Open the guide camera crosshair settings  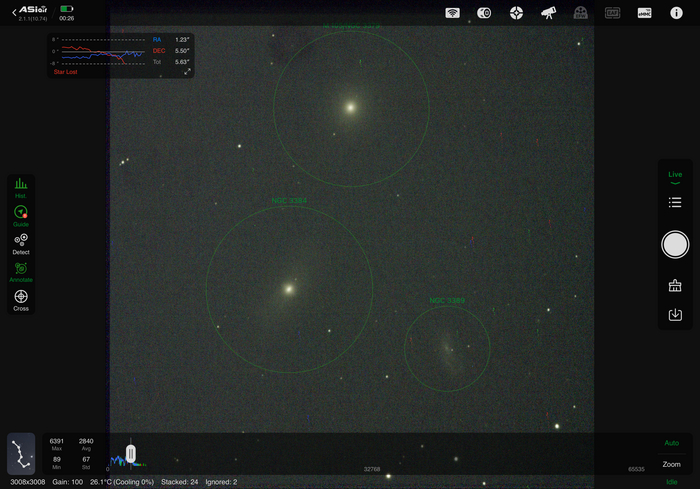(x=516, y=13)
